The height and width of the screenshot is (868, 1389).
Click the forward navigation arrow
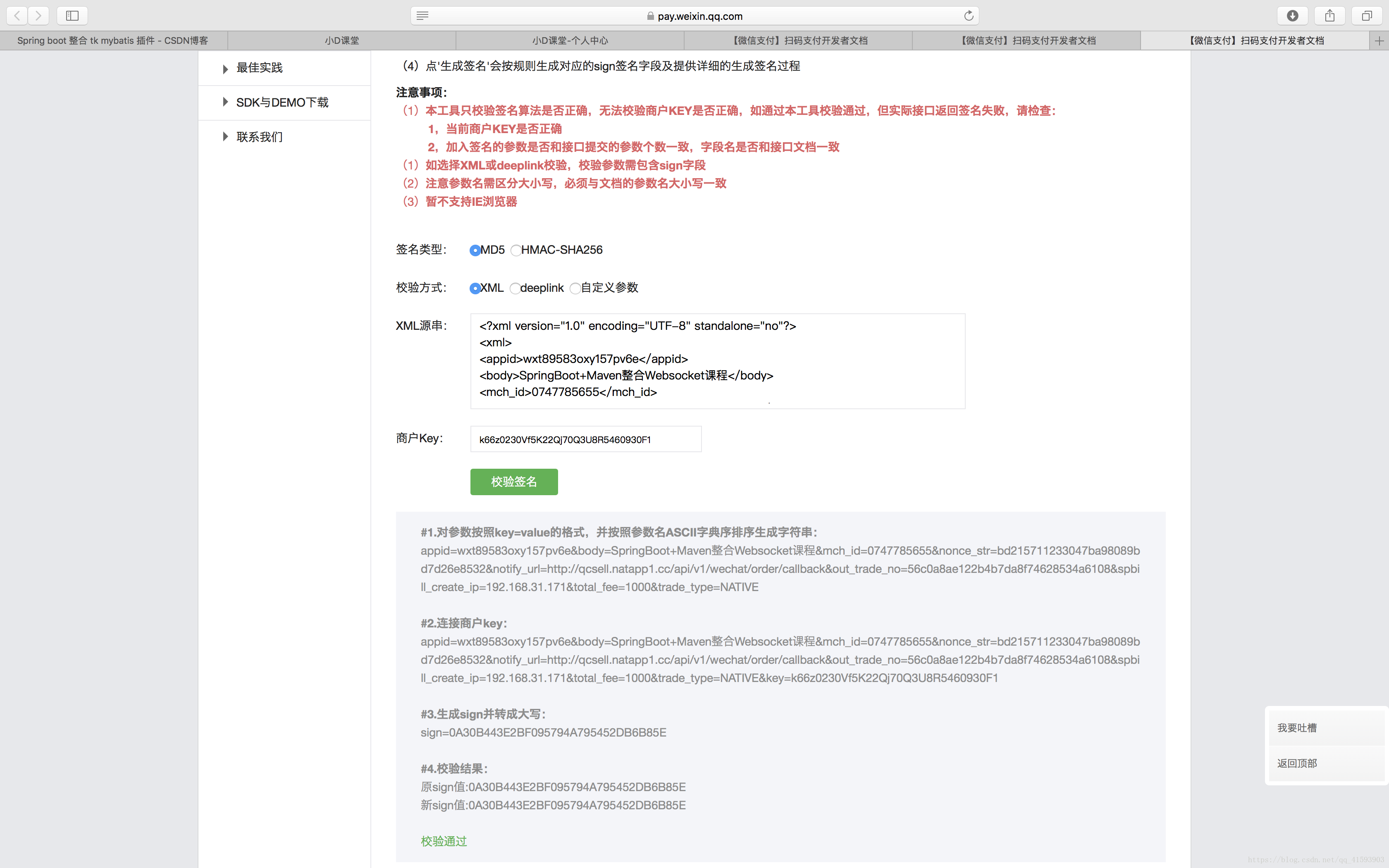pyautogui.click(x=38, y=16)
